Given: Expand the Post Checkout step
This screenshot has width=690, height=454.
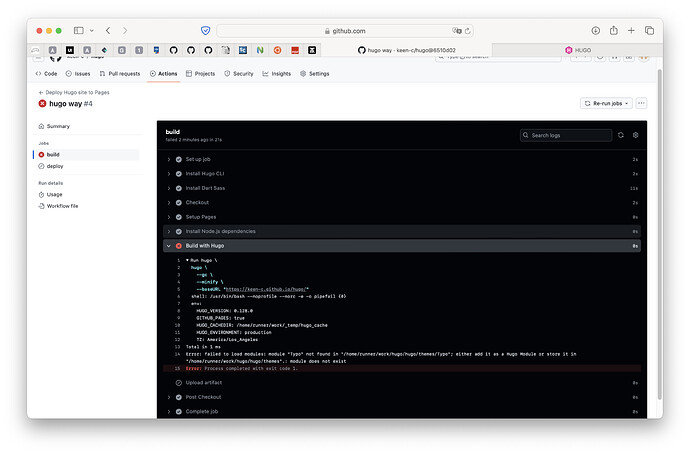Looking at the screenshot, I should pos(169,397).
